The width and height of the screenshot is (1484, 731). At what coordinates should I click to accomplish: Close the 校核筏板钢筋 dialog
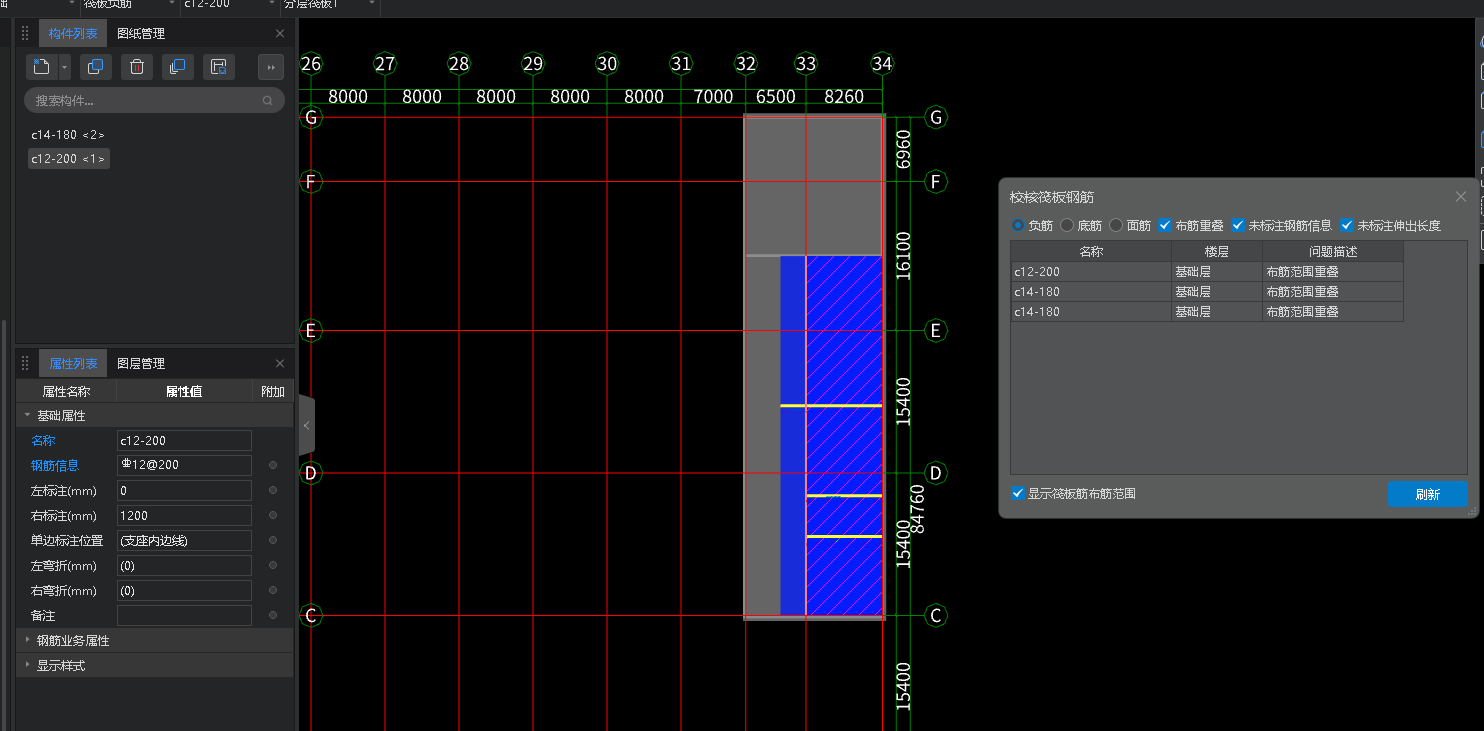(x=1461, y=197)
